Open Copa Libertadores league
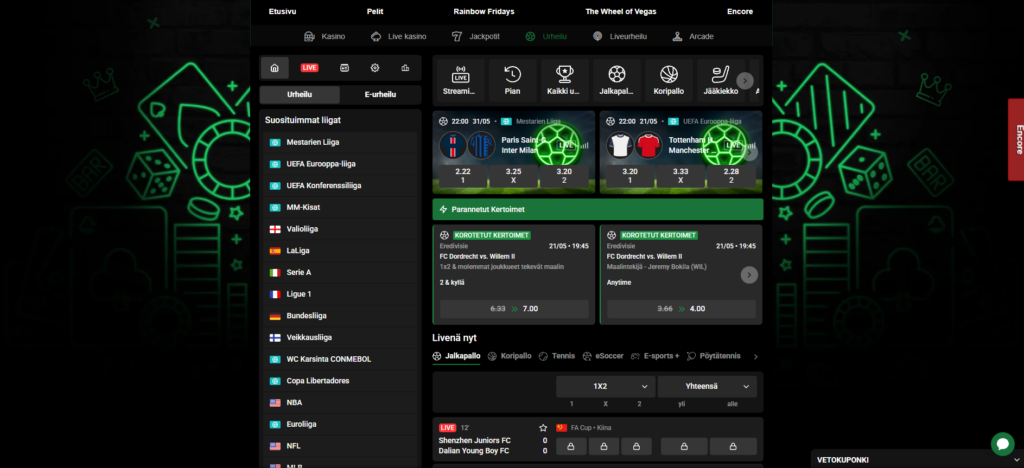This screenshot has height=468, width=1024. click(340, 381)
